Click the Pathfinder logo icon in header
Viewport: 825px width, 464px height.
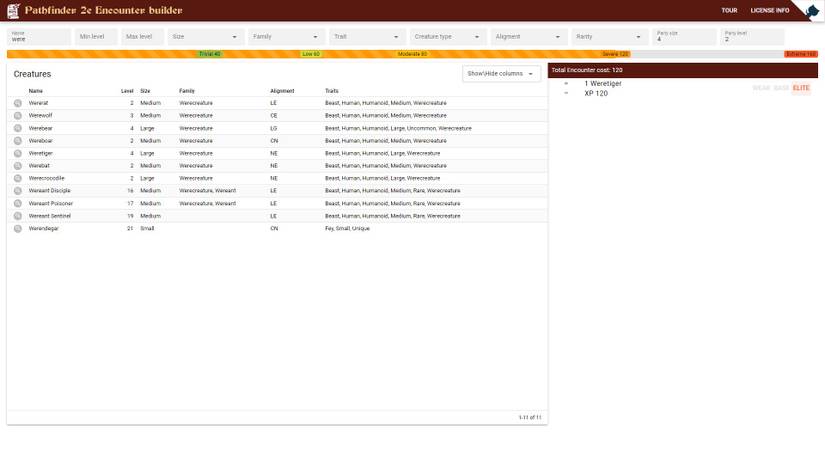tap(13, 10)
